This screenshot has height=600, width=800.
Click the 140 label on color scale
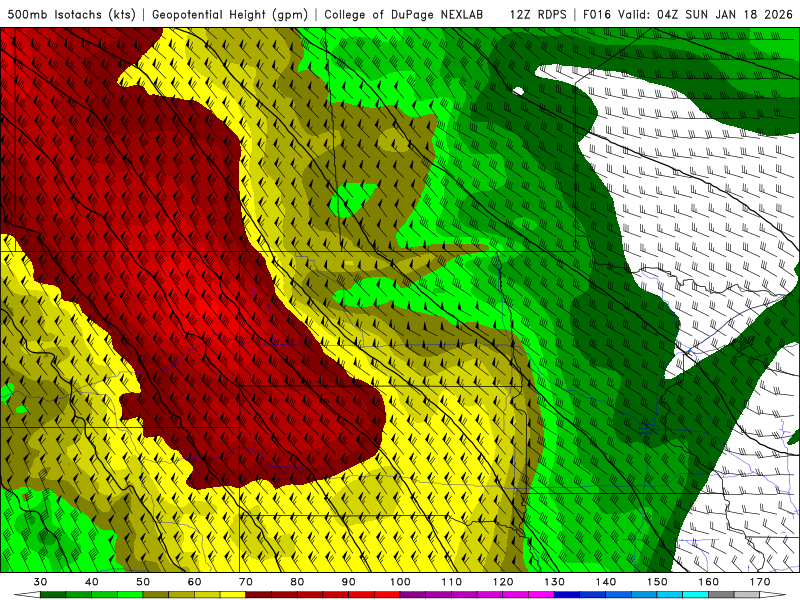coord(606,582)
